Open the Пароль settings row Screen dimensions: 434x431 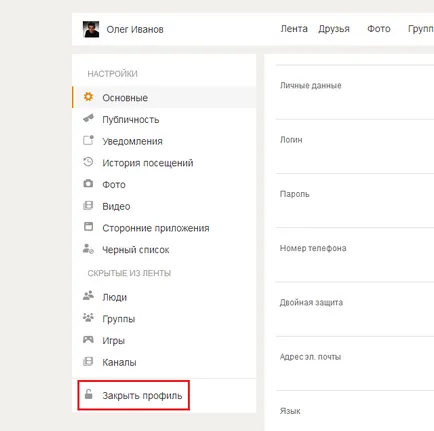(355, 201)
